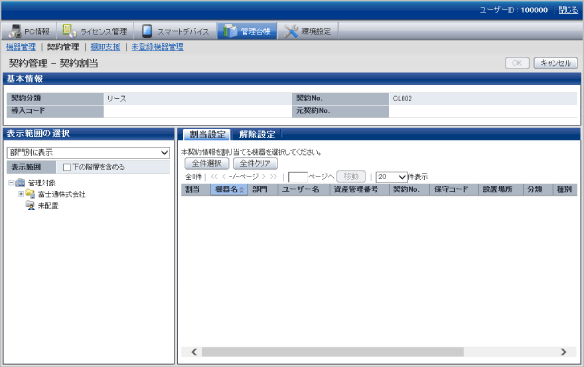
Task: Click the 全件選択 button
Action: (207, 164)
